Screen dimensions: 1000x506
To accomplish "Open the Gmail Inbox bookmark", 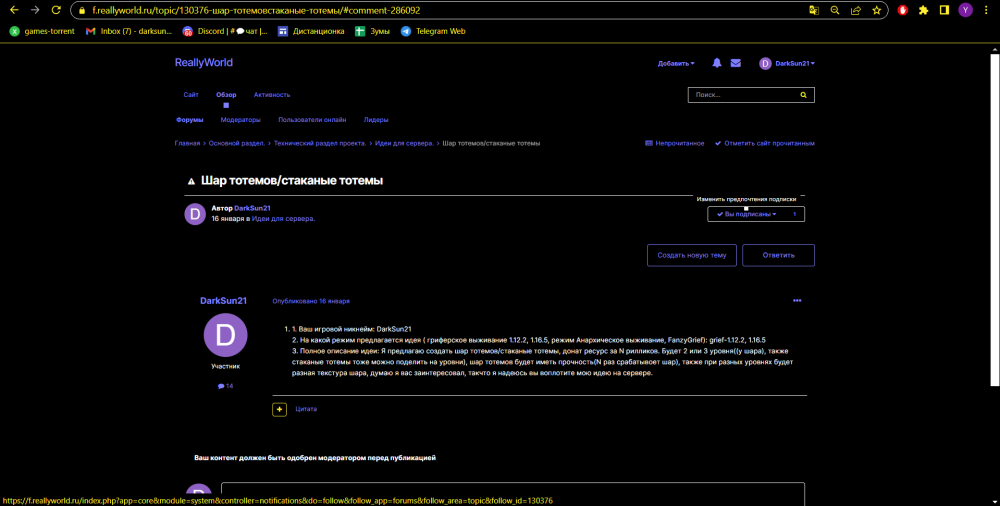I will click(x=129, y=31).
